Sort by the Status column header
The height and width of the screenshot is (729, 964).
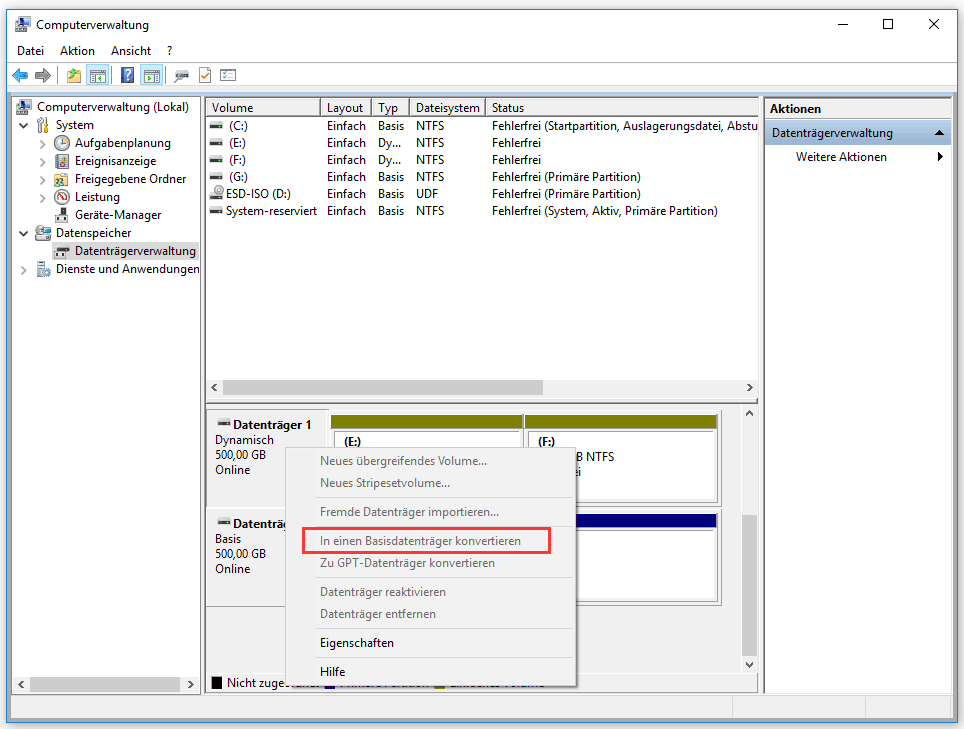click(622, 108)
